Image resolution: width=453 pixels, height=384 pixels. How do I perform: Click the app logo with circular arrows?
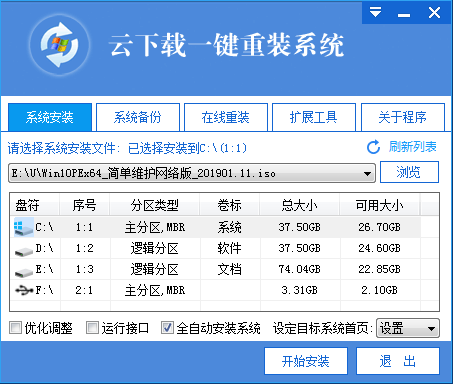tap(59, 45)
